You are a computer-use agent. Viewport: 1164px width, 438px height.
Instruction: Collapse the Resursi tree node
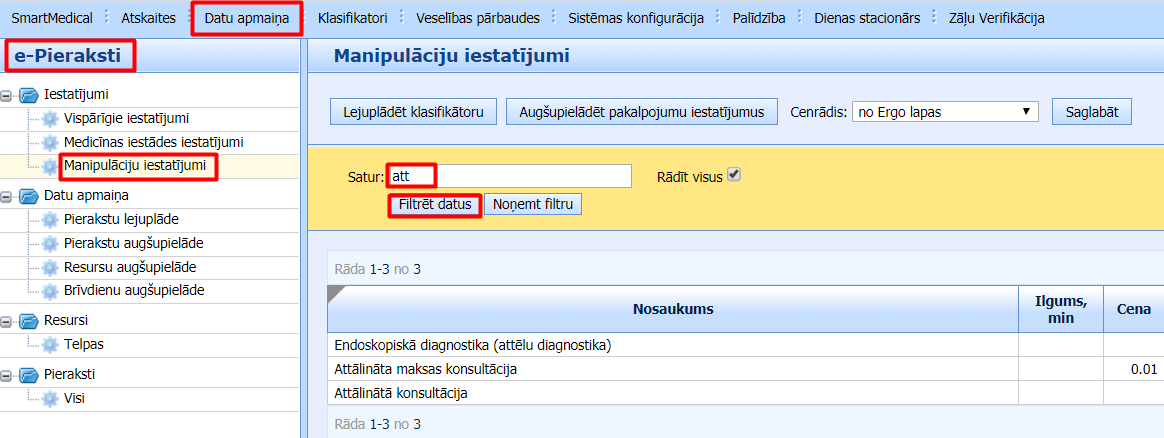click(8, 321)
